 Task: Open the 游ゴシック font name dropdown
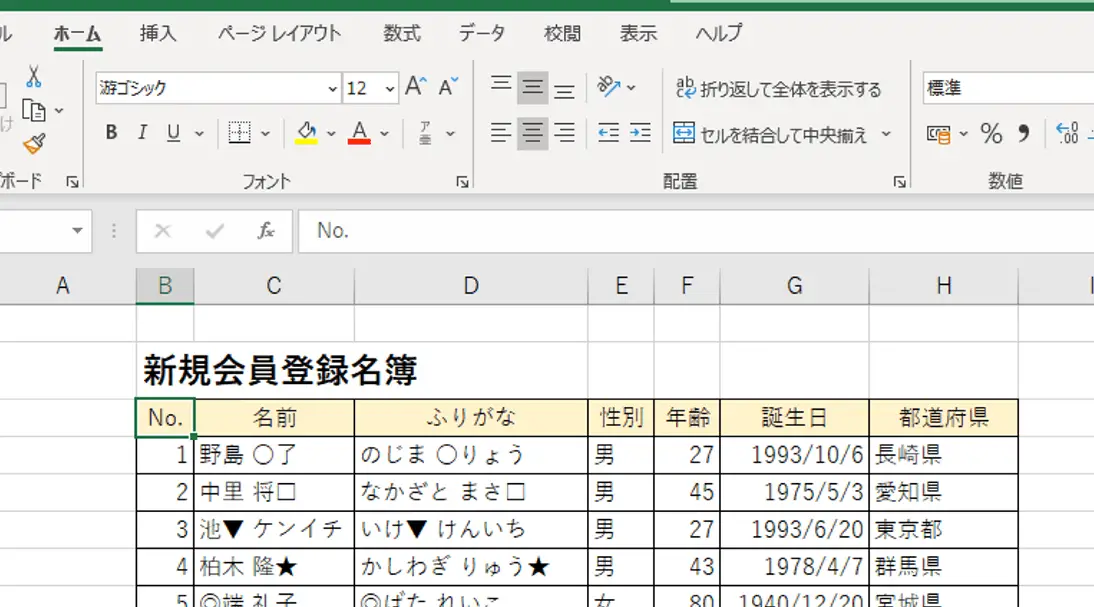(333, 88)
